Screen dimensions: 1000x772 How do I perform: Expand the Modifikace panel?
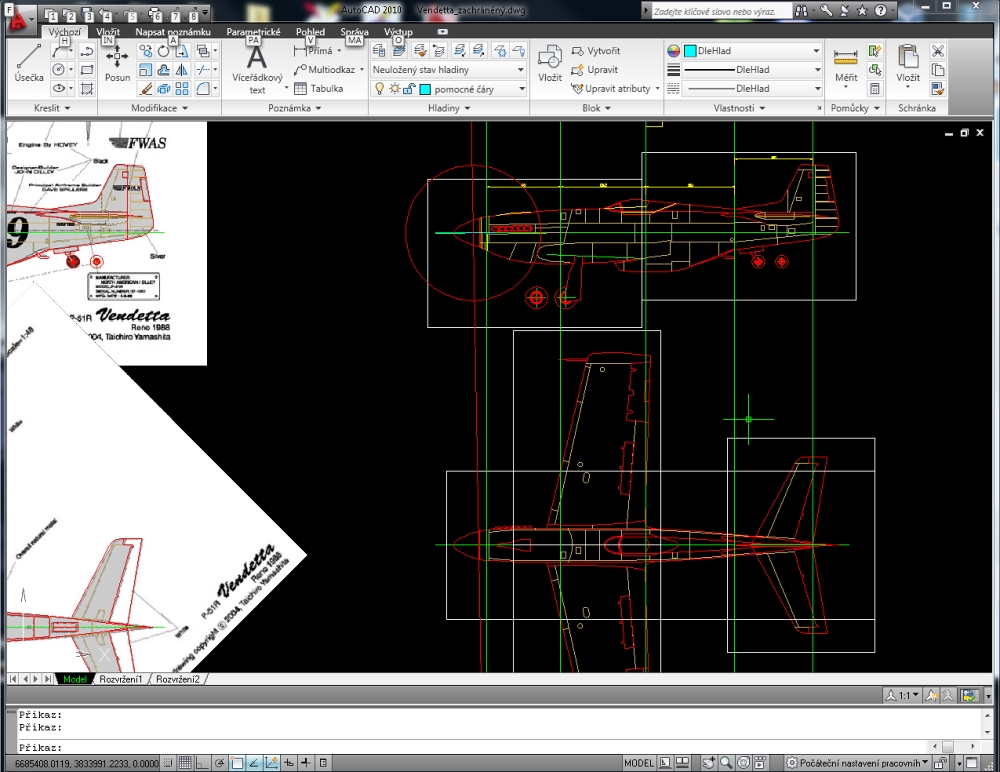159,108
